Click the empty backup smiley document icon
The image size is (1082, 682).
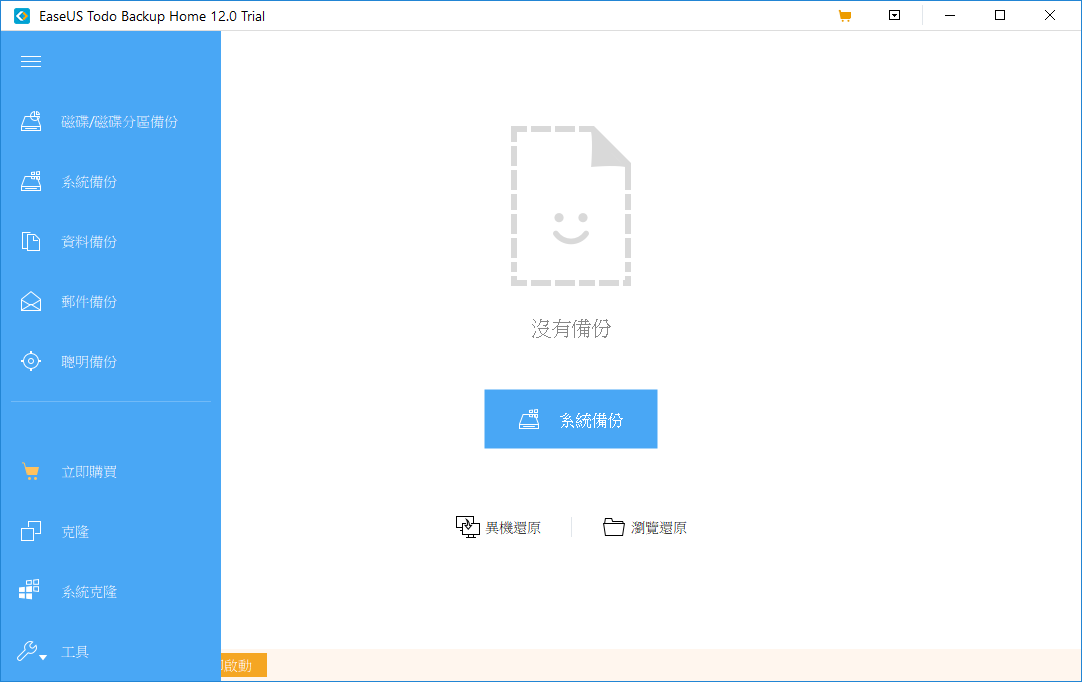(571, 206)
